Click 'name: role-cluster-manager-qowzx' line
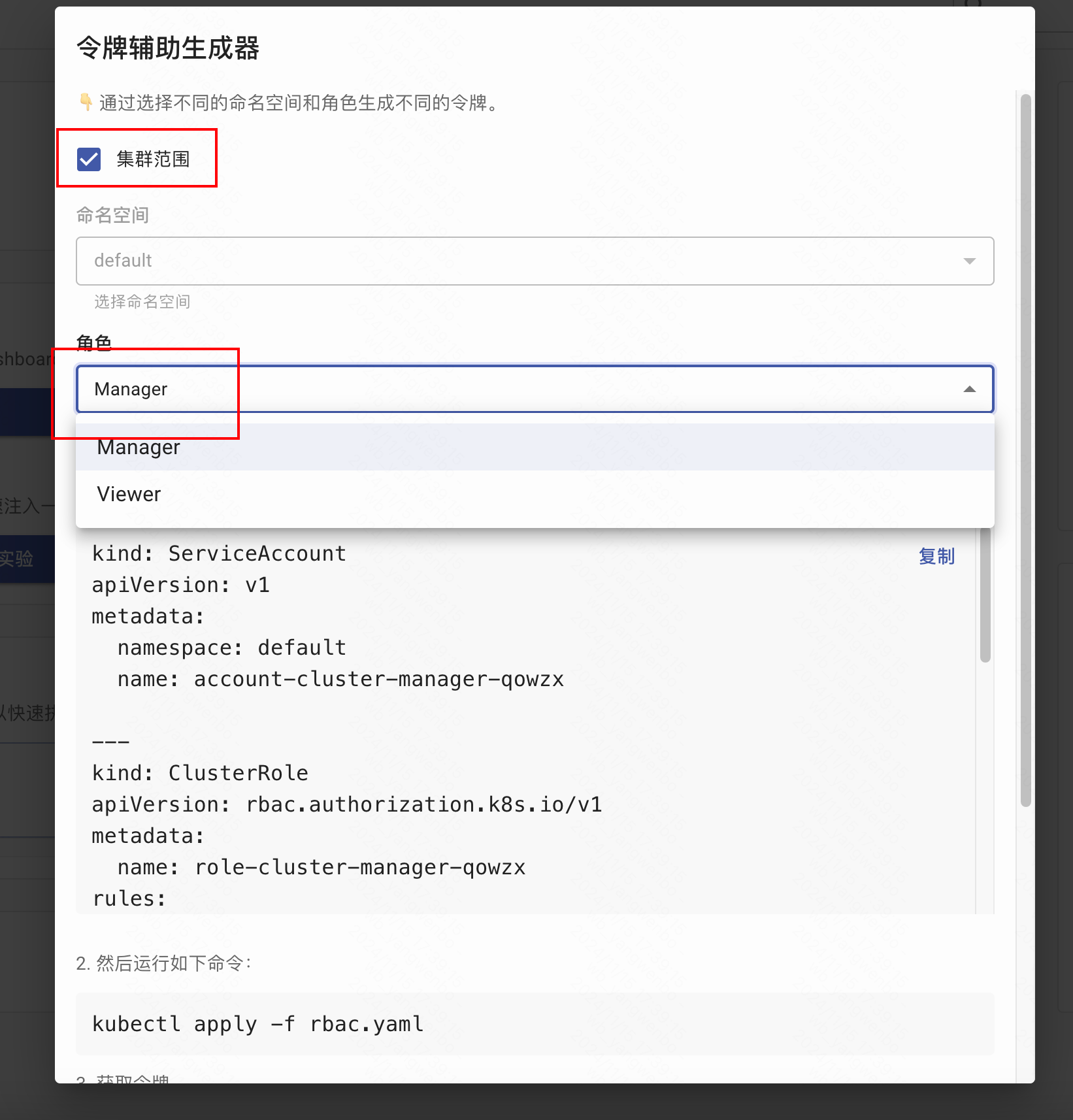This screenshot has height=1120, width=1073. pos(322,867)
